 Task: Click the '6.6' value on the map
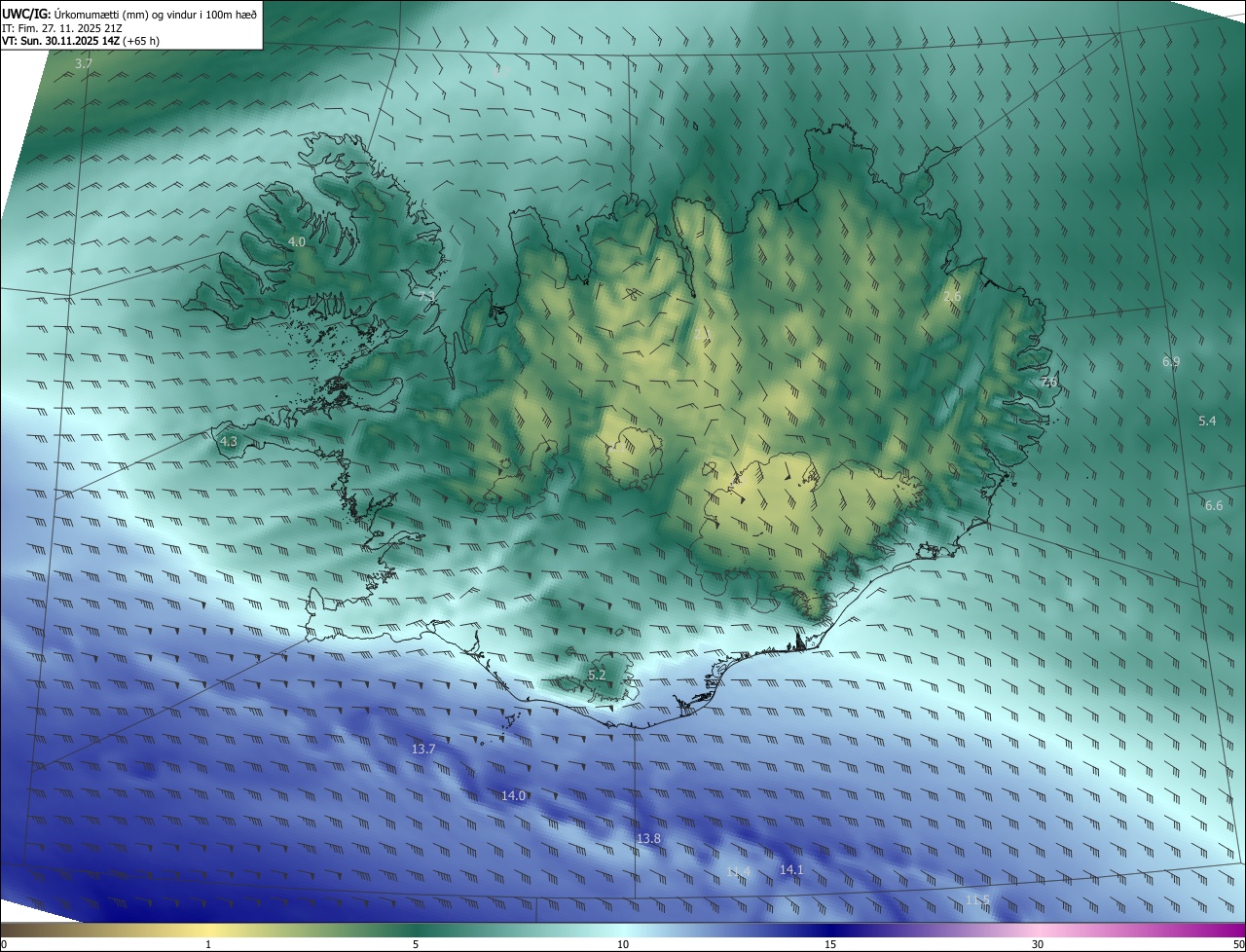(x=1214, y=505)
